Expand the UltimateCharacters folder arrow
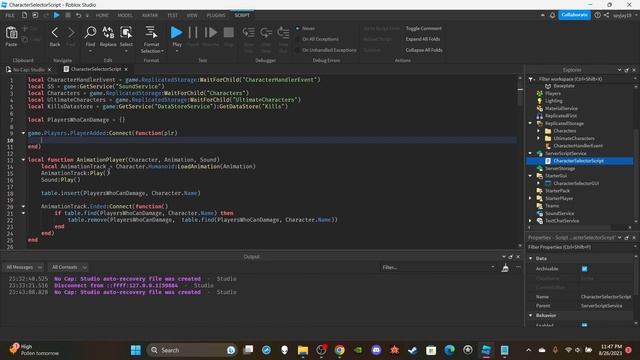The image size is (640, 360). pyautogui.click(x=538, y=138)
